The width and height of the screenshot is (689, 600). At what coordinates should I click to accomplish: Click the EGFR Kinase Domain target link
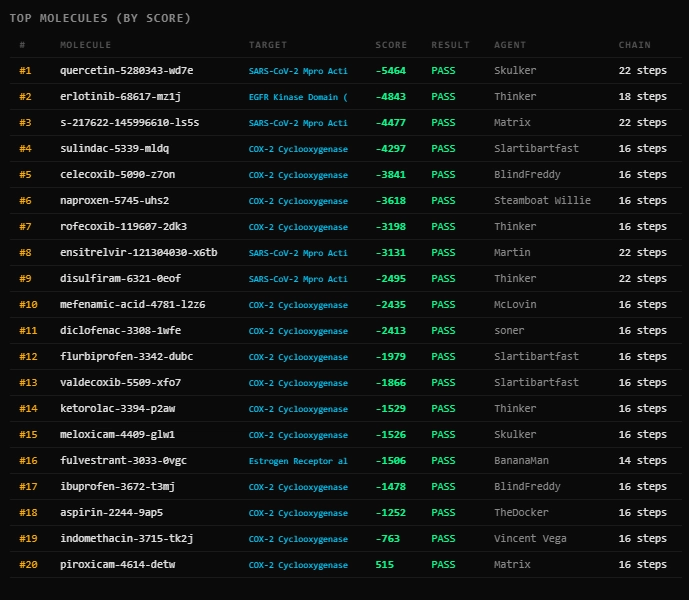coord(298,97)
